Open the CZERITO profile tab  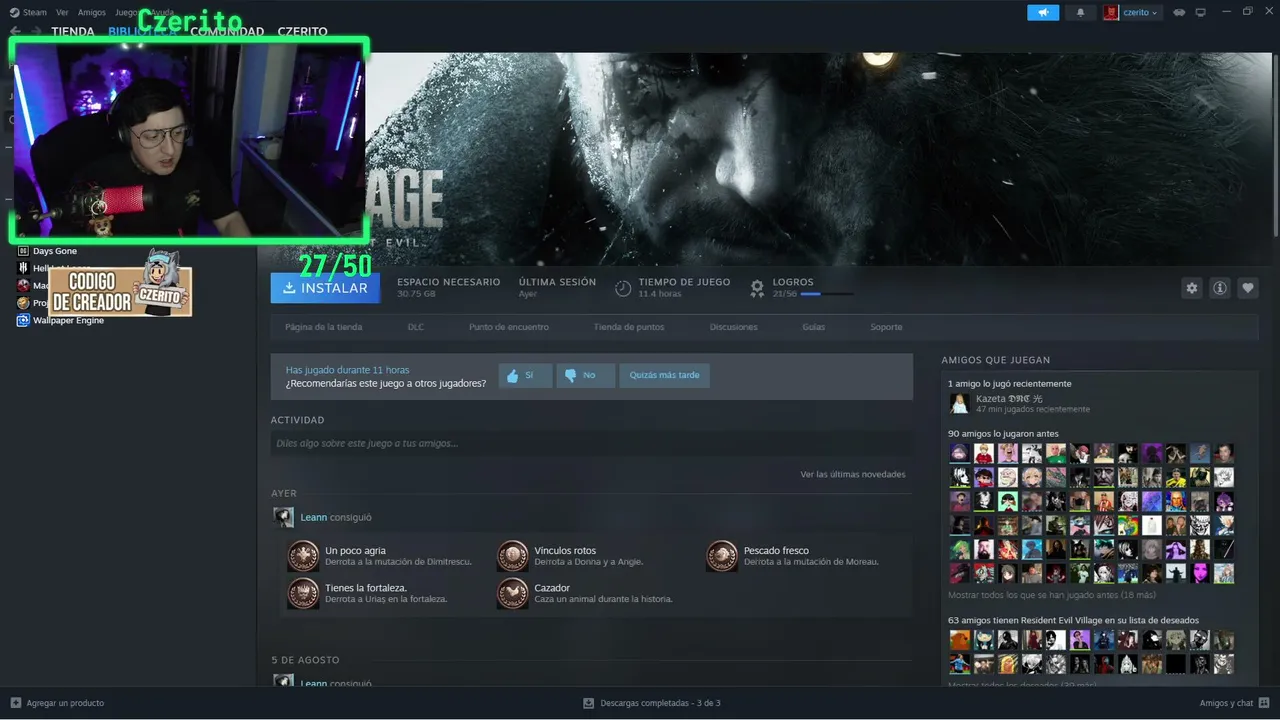click(x=303, y=32)
